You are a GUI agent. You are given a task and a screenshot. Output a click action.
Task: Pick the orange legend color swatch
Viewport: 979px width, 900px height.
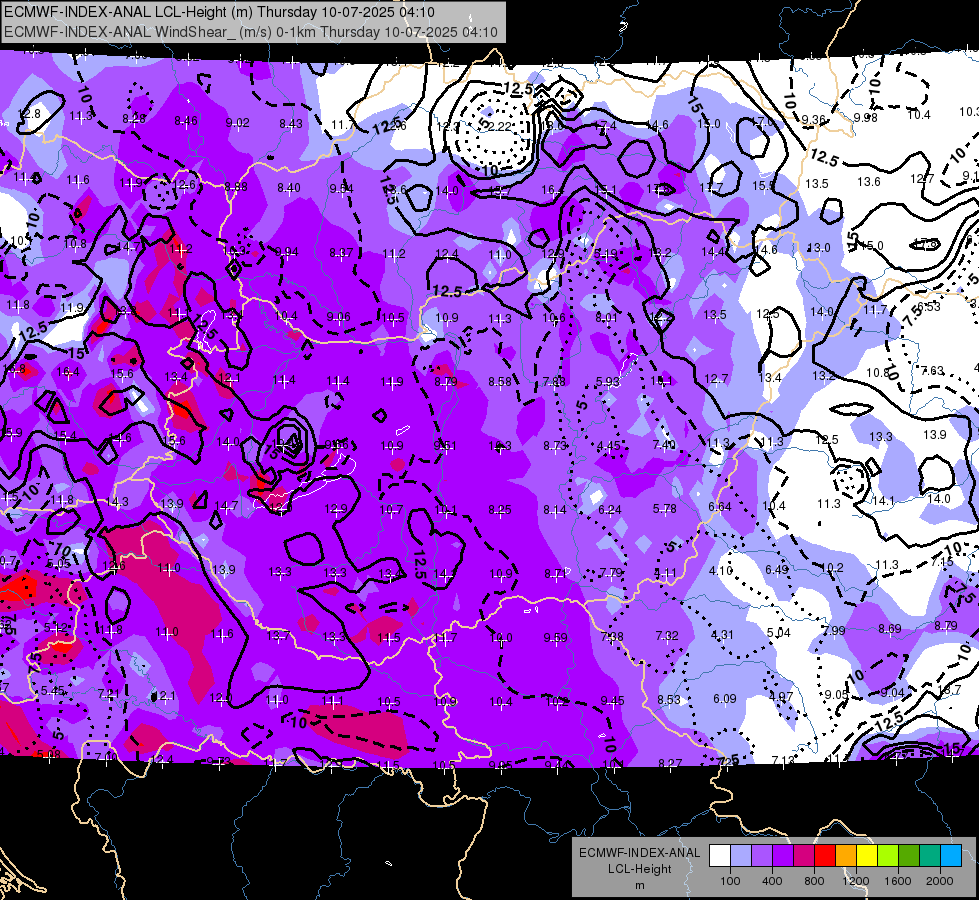pyautogui.click(x=845, y=855)
